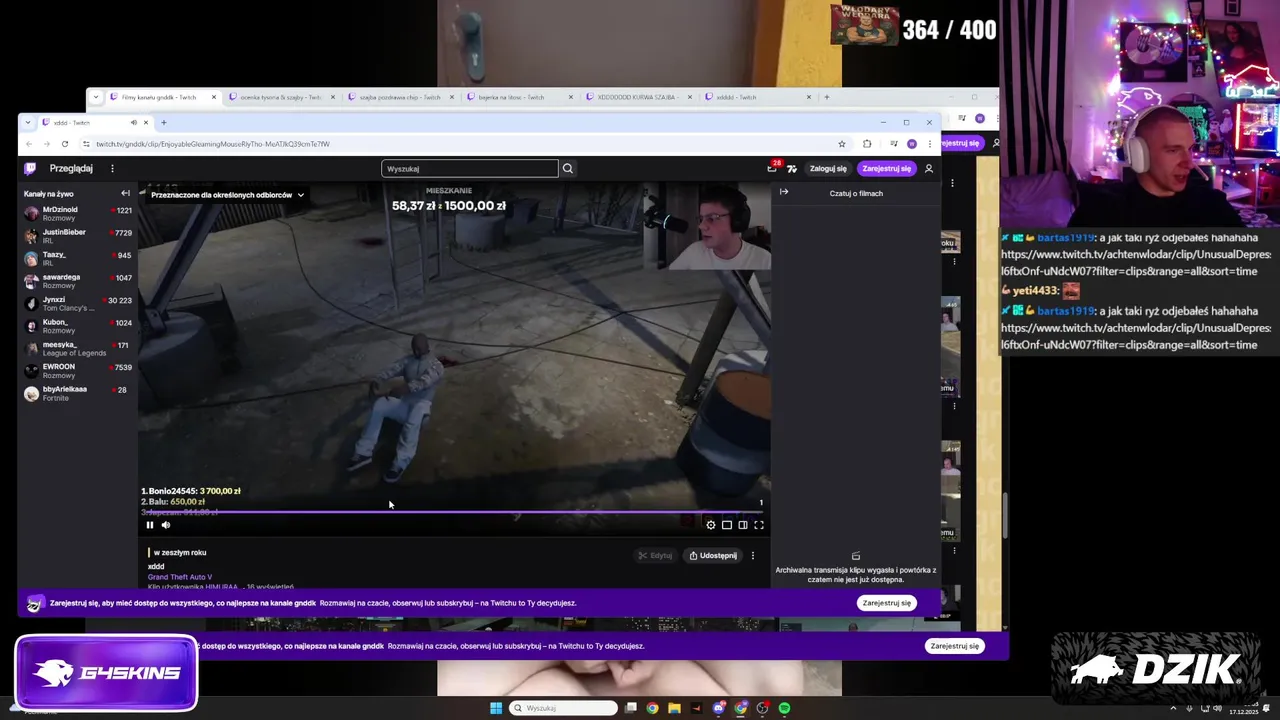
Task: Open browser extensions puzzle icon
Action: tap(867, 144)
